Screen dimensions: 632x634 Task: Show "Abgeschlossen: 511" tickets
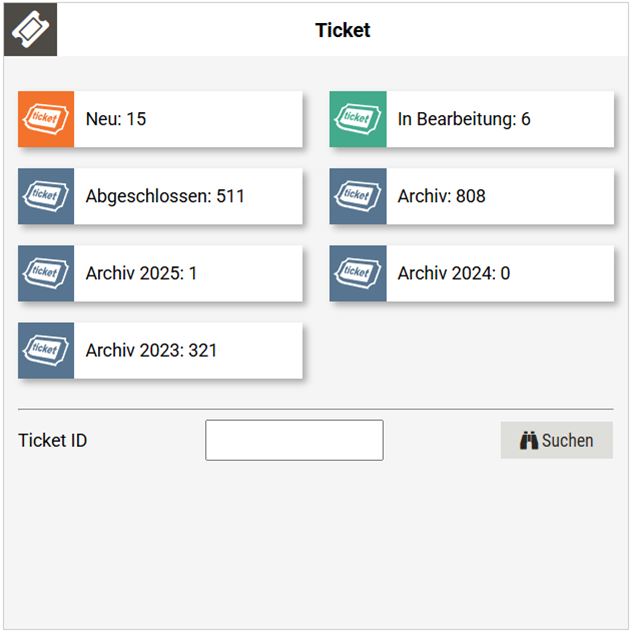[x=165, y=196]
